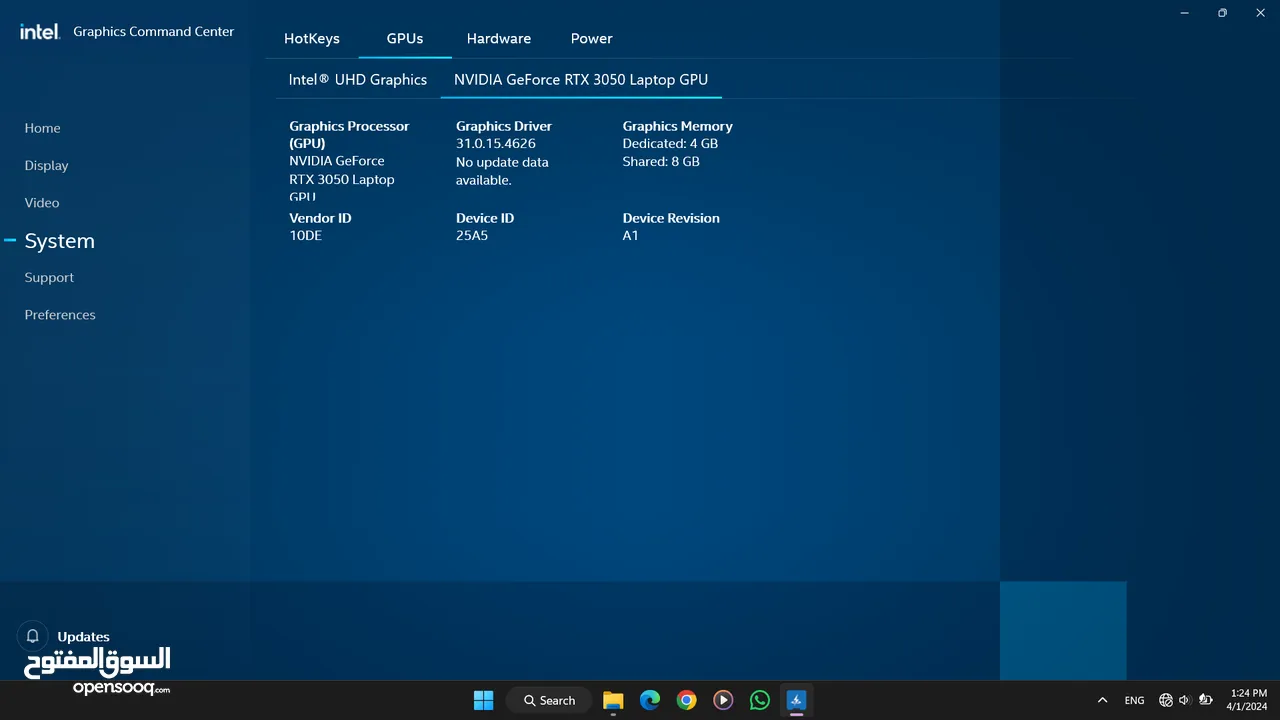Screen dimensions: 1280x720
Task: Click the Intel logo
Action: click(40, 31)
